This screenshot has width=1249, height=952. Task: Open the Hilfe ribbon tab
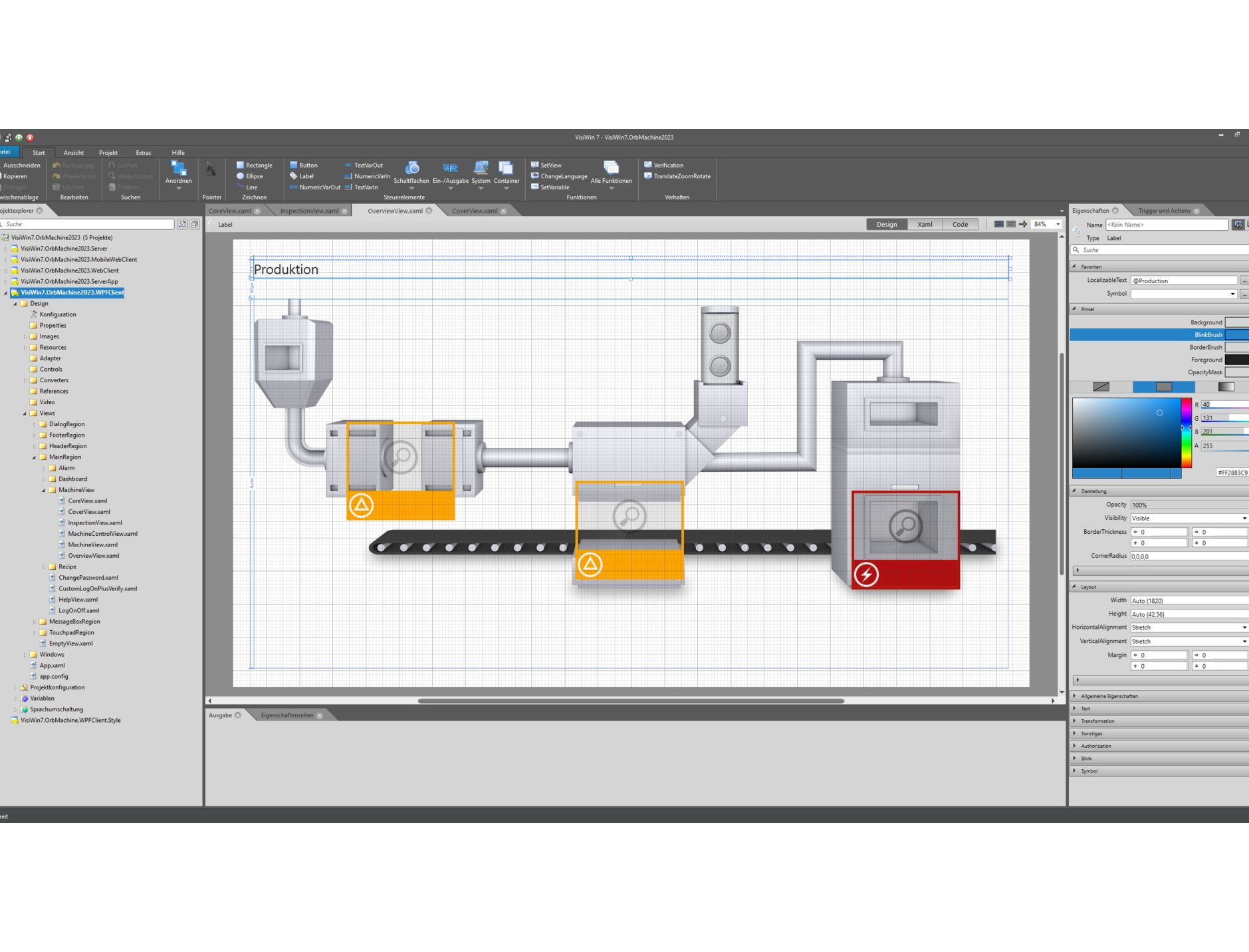[x=178, y=153]
